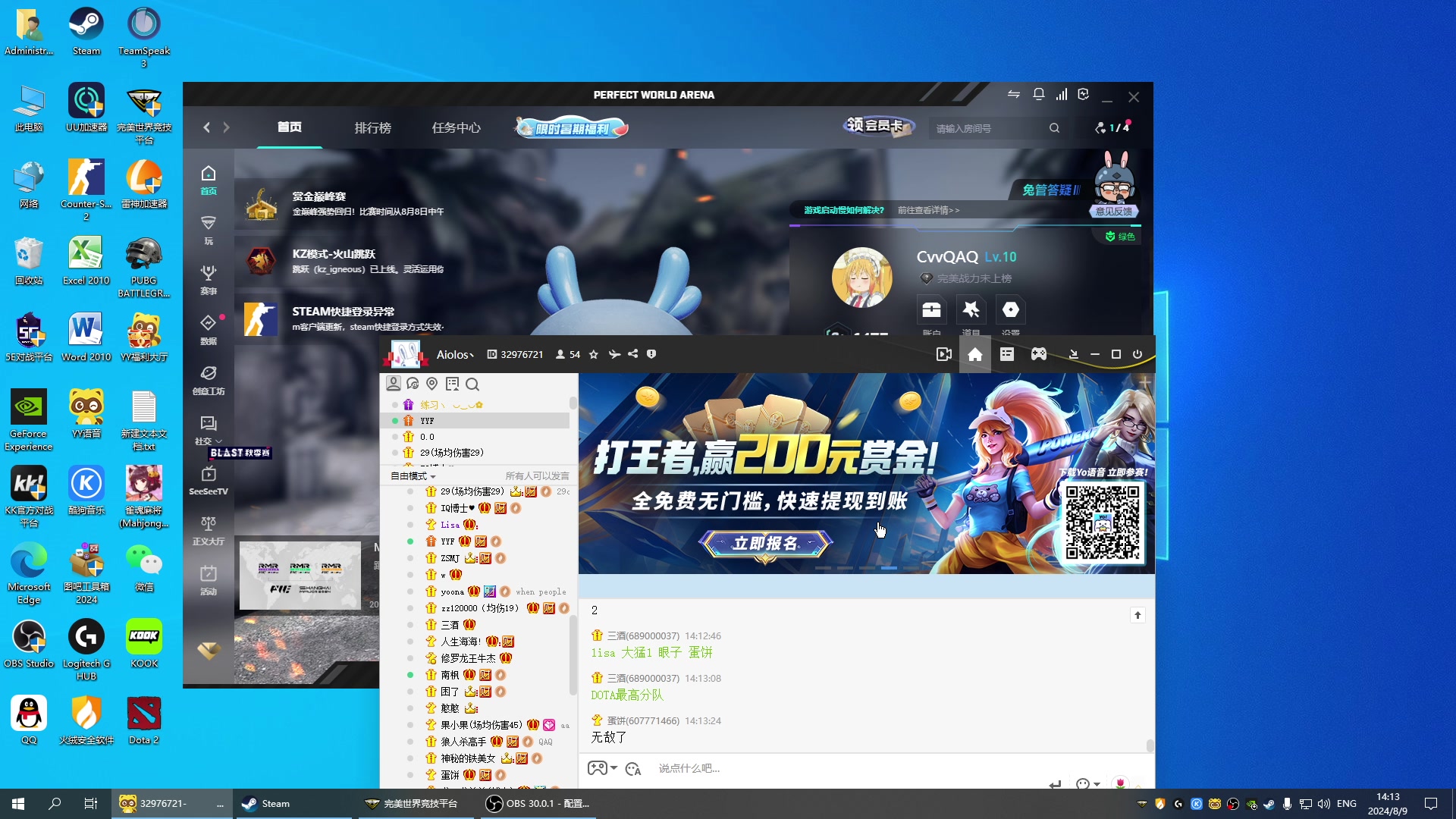Click the gamepad icon in YY header
The image size is (1456, 819).
click(1039, 354)
